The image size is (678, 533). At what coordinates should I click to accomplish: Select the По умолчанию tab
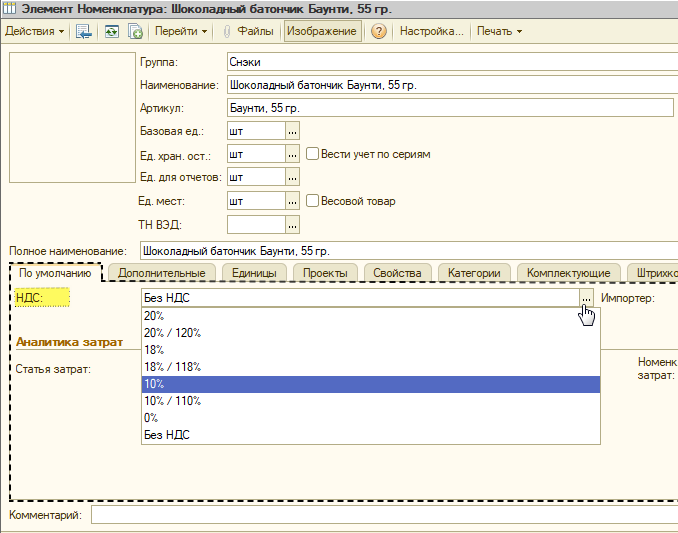[x=55, y=273]
